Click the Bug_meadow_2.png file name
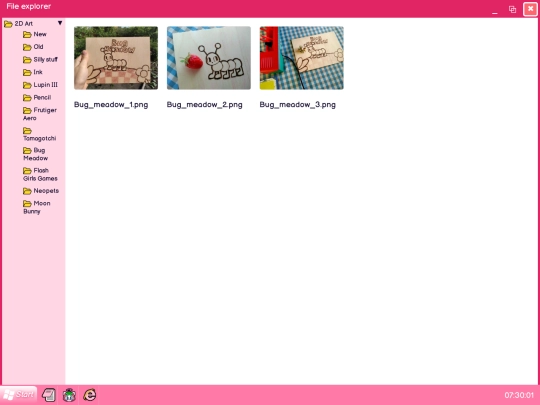This screenshot has width=540, height=405. [x=205, y=105]
